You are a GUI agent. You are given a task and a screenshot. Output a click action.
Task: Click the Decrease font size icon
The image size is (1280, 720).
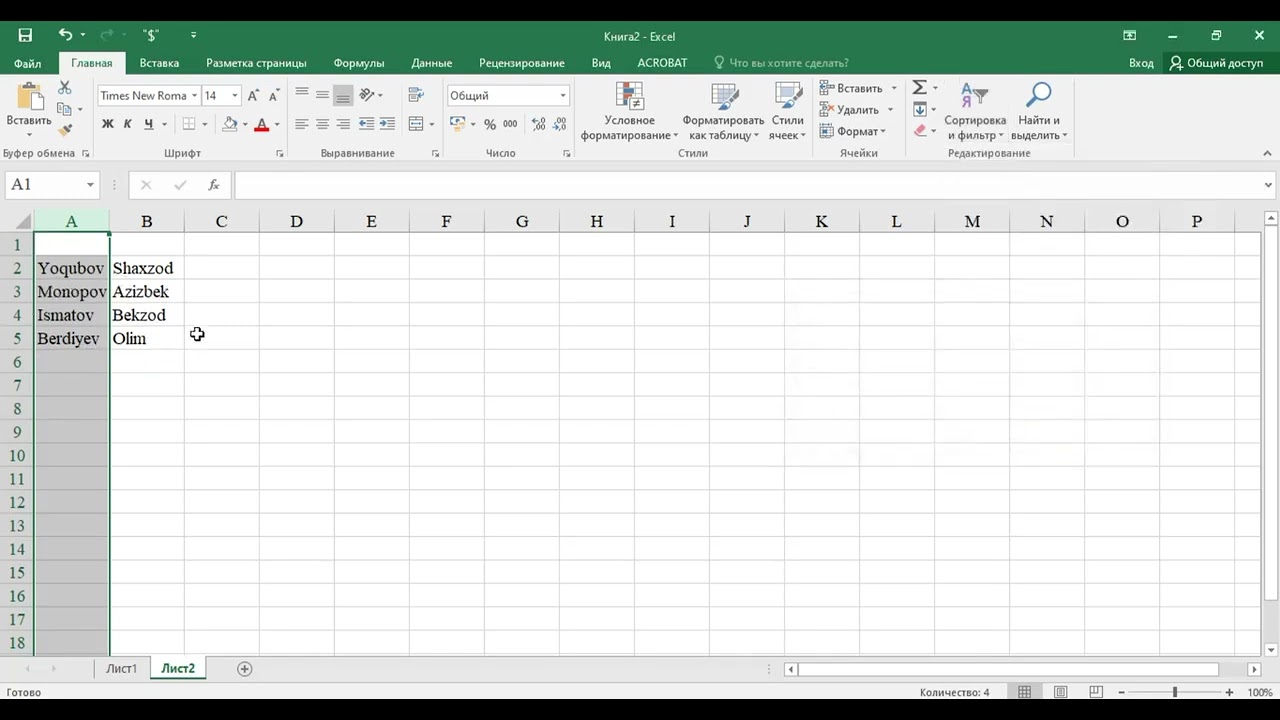(x=273, y=95)
